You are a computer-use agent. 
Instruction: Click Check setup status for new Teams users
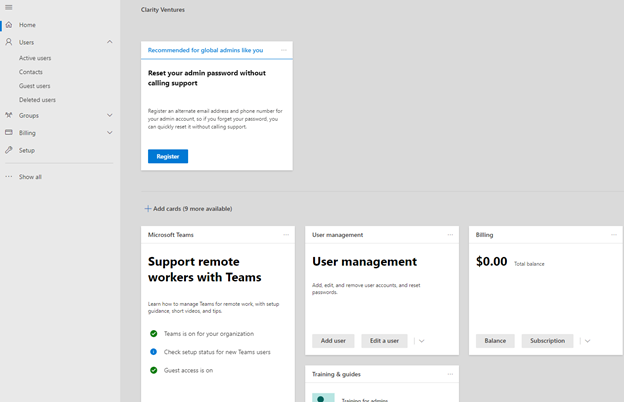(x=217, y=352)
